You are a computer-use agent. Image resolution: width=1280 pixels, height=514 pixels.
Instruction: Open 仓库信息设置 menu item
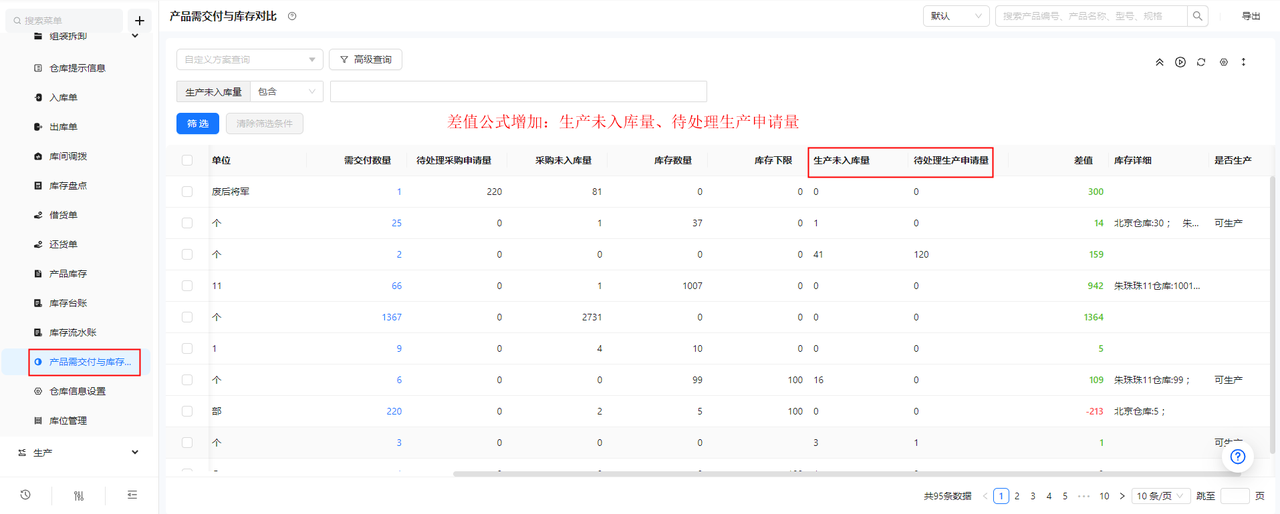[79, 391]
